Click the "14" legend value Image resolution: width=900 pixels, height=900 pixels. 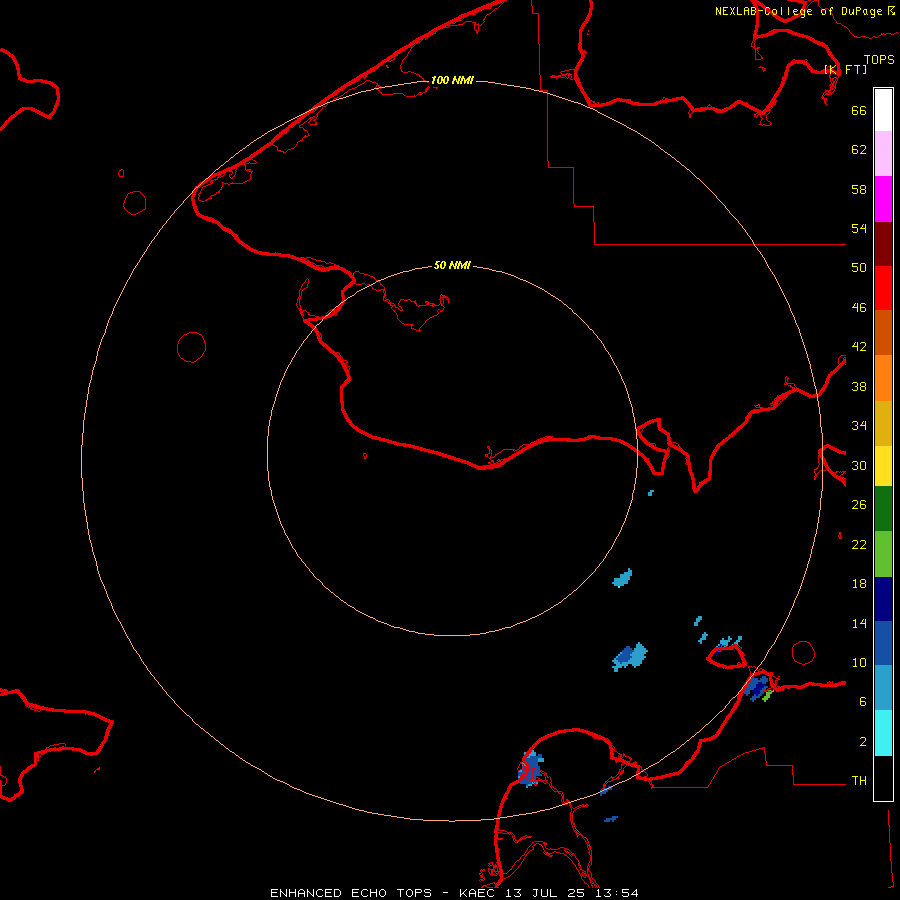(x=859, y=623)
